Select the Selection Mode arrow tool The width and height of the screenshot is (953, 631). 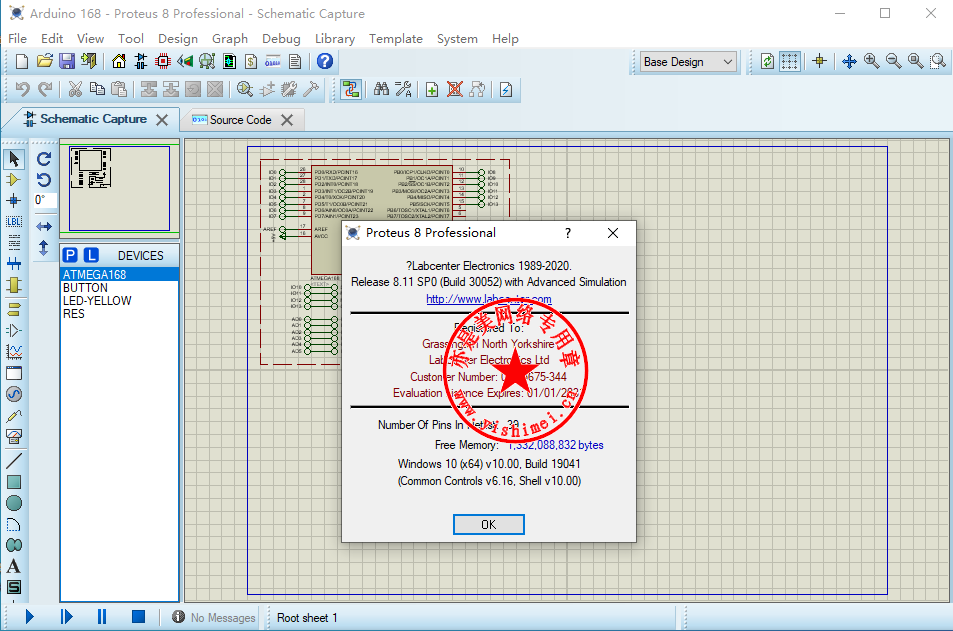point(14,159)
